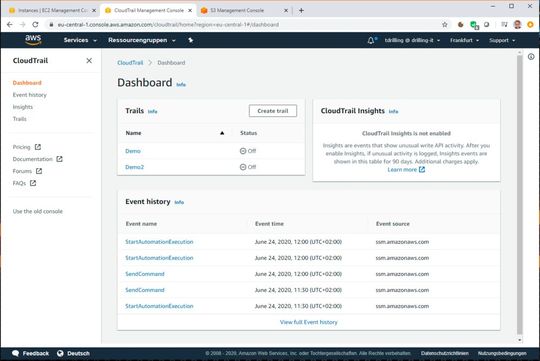Click the page vertical scrollbar
540x361 pixels.
tap(520, 195)
